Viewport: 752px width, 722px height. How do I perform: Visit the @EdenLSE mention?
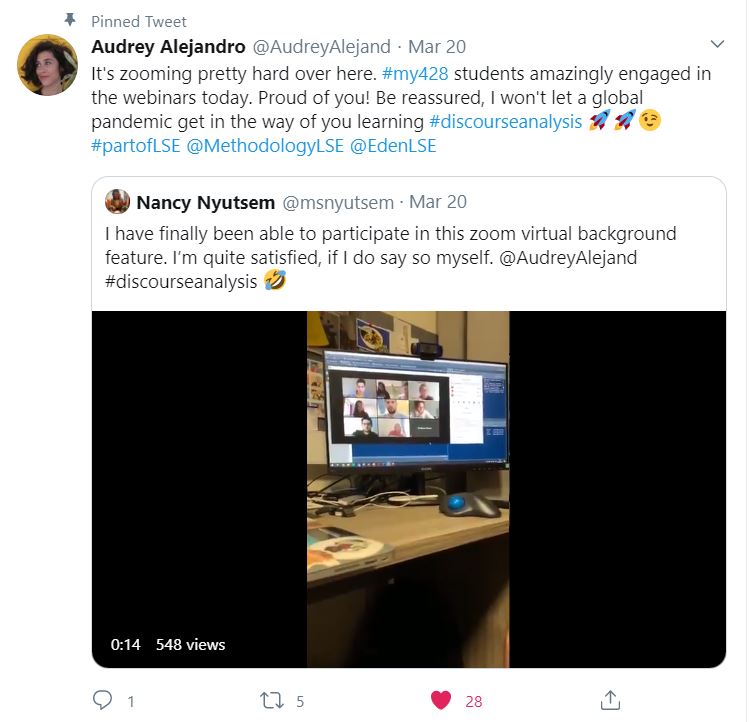[x=393, y=146]
